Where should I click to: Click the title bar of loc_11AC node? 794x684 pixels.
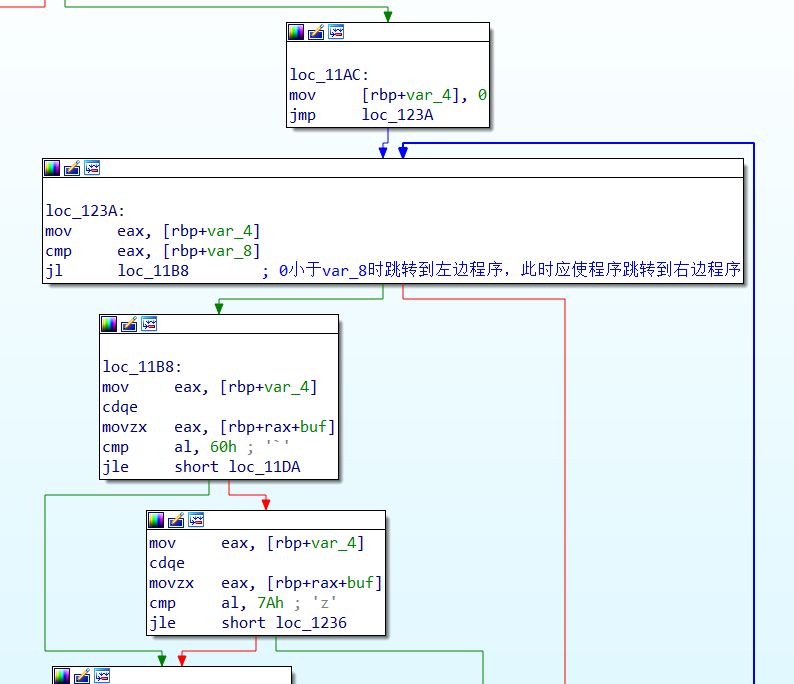[388, 32]
